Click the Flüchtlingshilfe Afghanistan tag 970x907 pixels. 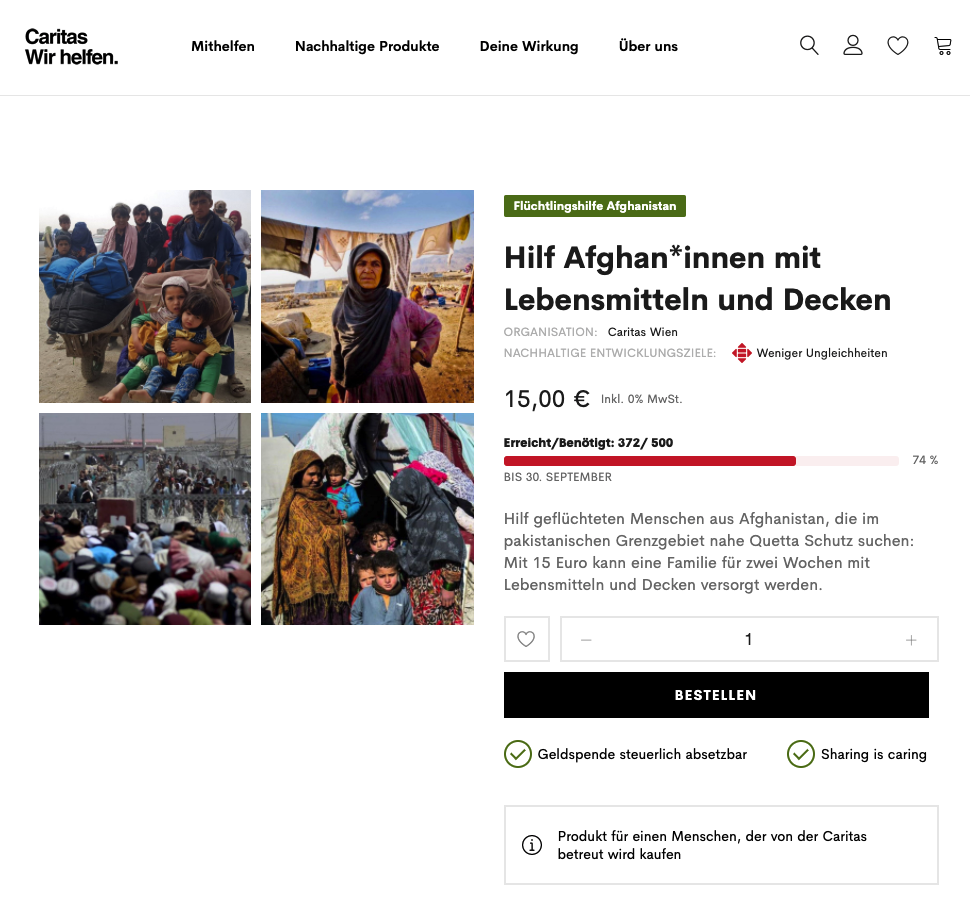tap(594, 206)
